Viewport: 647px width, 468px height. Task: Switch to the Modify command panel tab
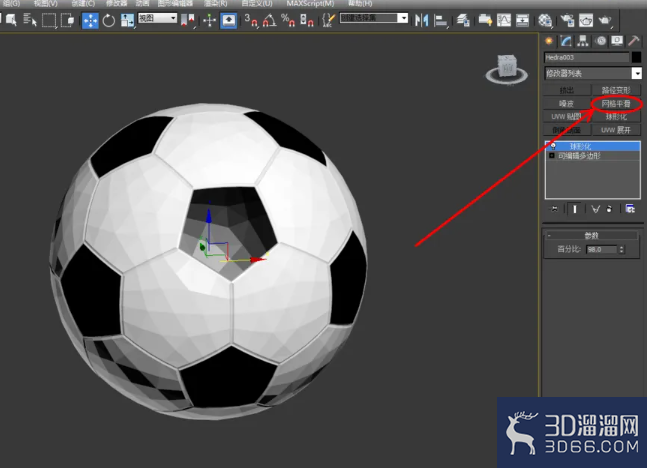coord(566,41)
